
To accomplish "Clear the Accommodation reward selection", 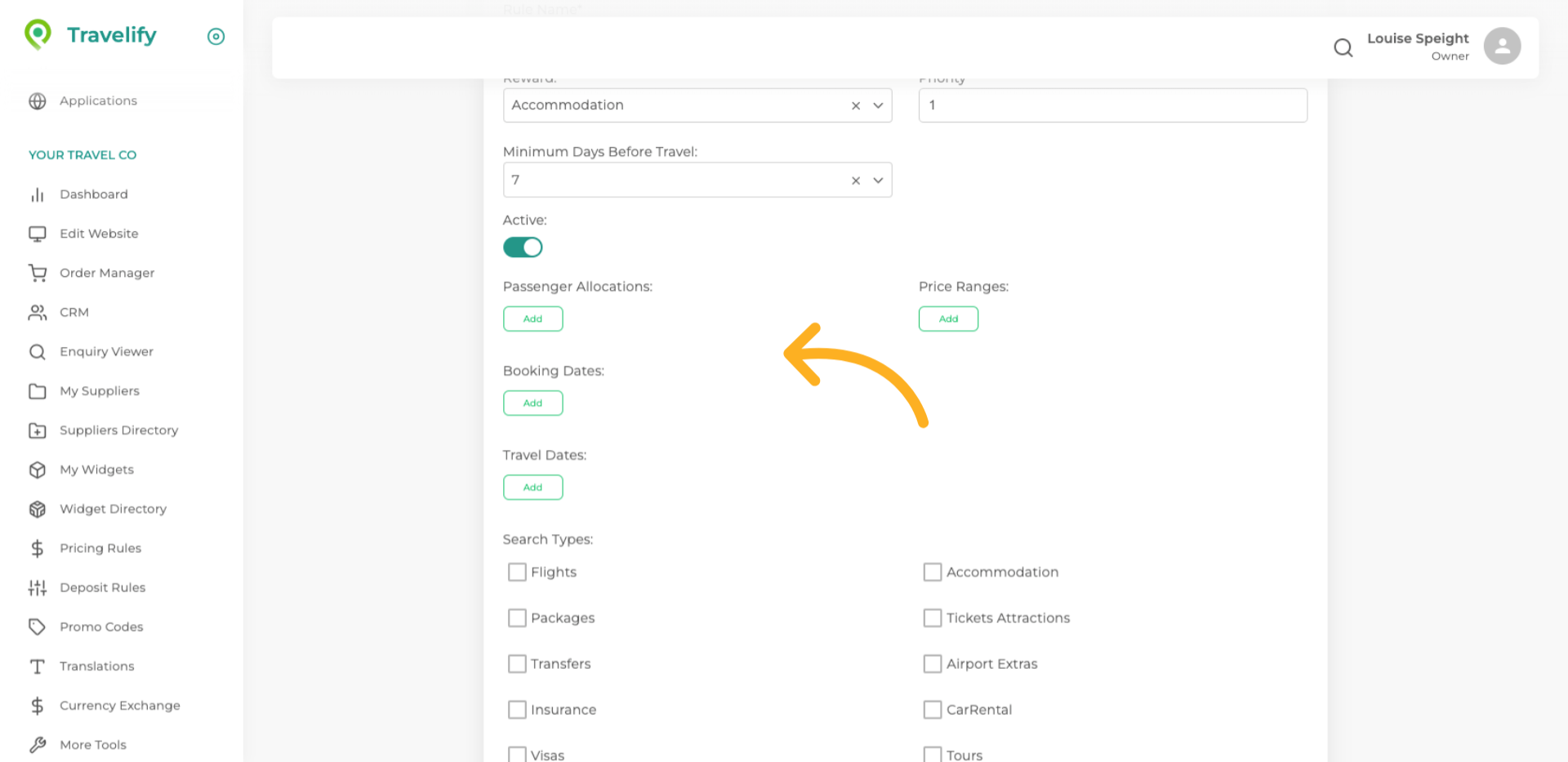I will [x=855, y=105].
